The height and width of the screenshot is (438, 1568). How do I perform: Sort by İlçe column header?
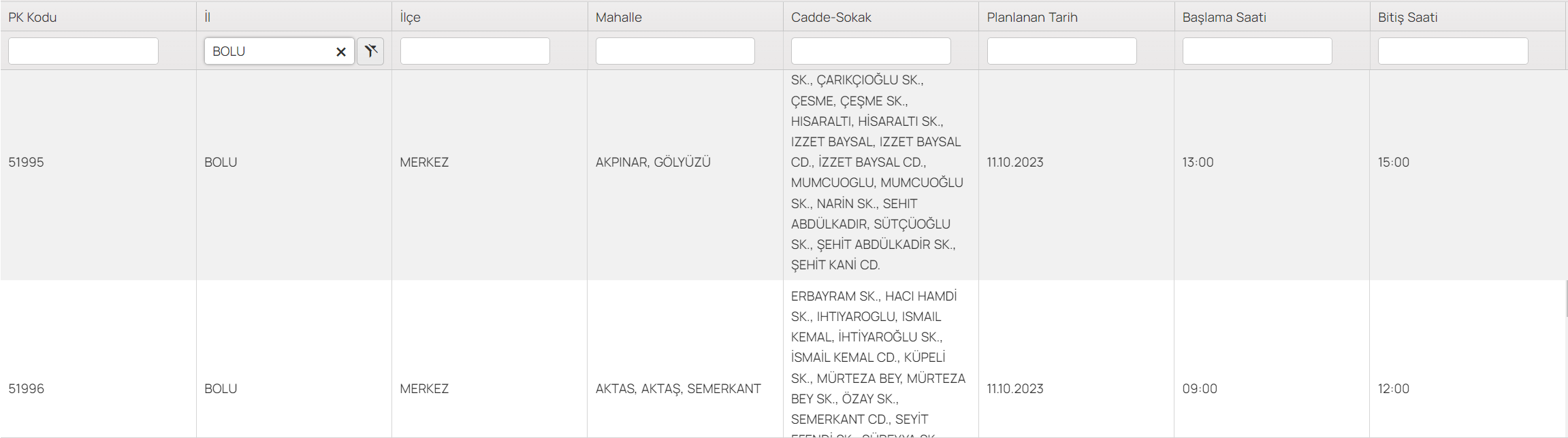(x=410, y=17)
